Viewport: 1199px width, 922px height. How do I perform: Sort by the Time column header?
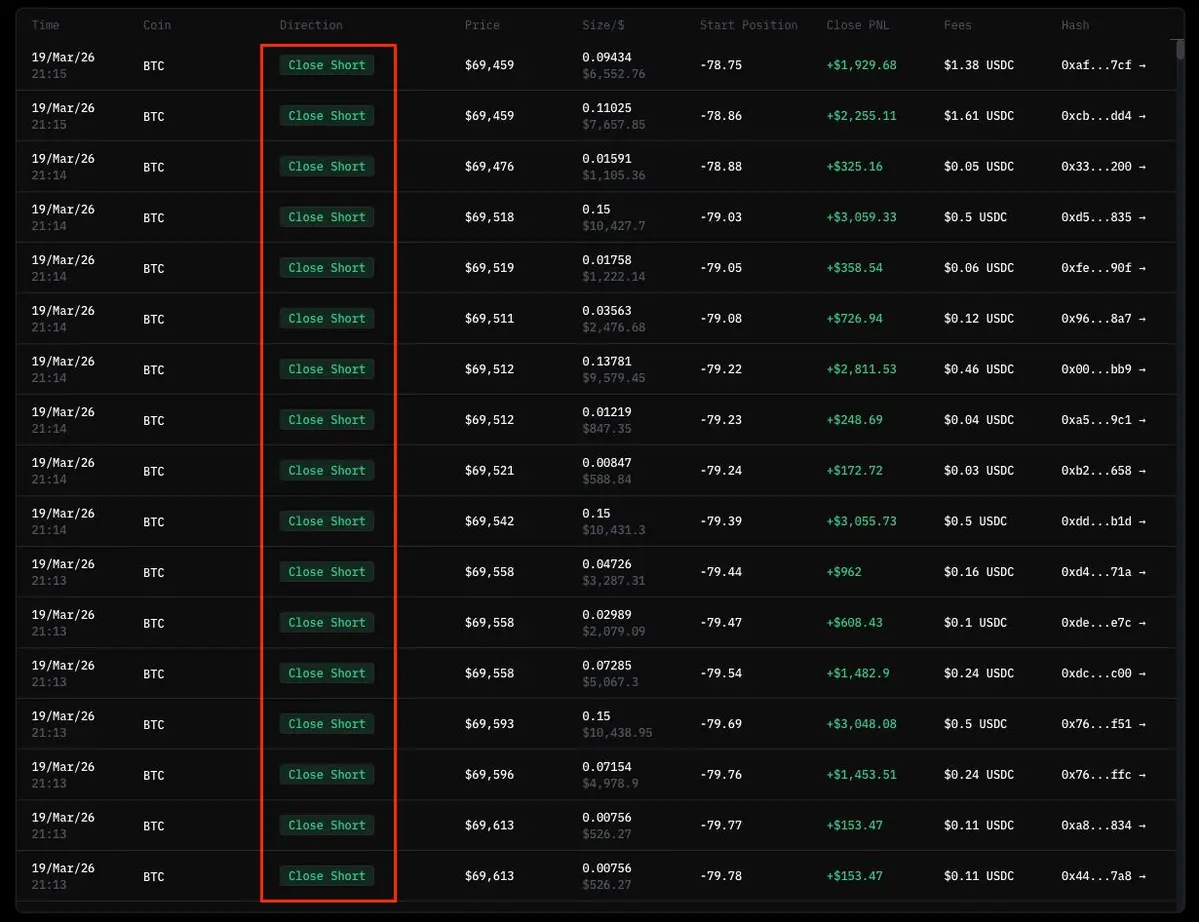(45, 25)
